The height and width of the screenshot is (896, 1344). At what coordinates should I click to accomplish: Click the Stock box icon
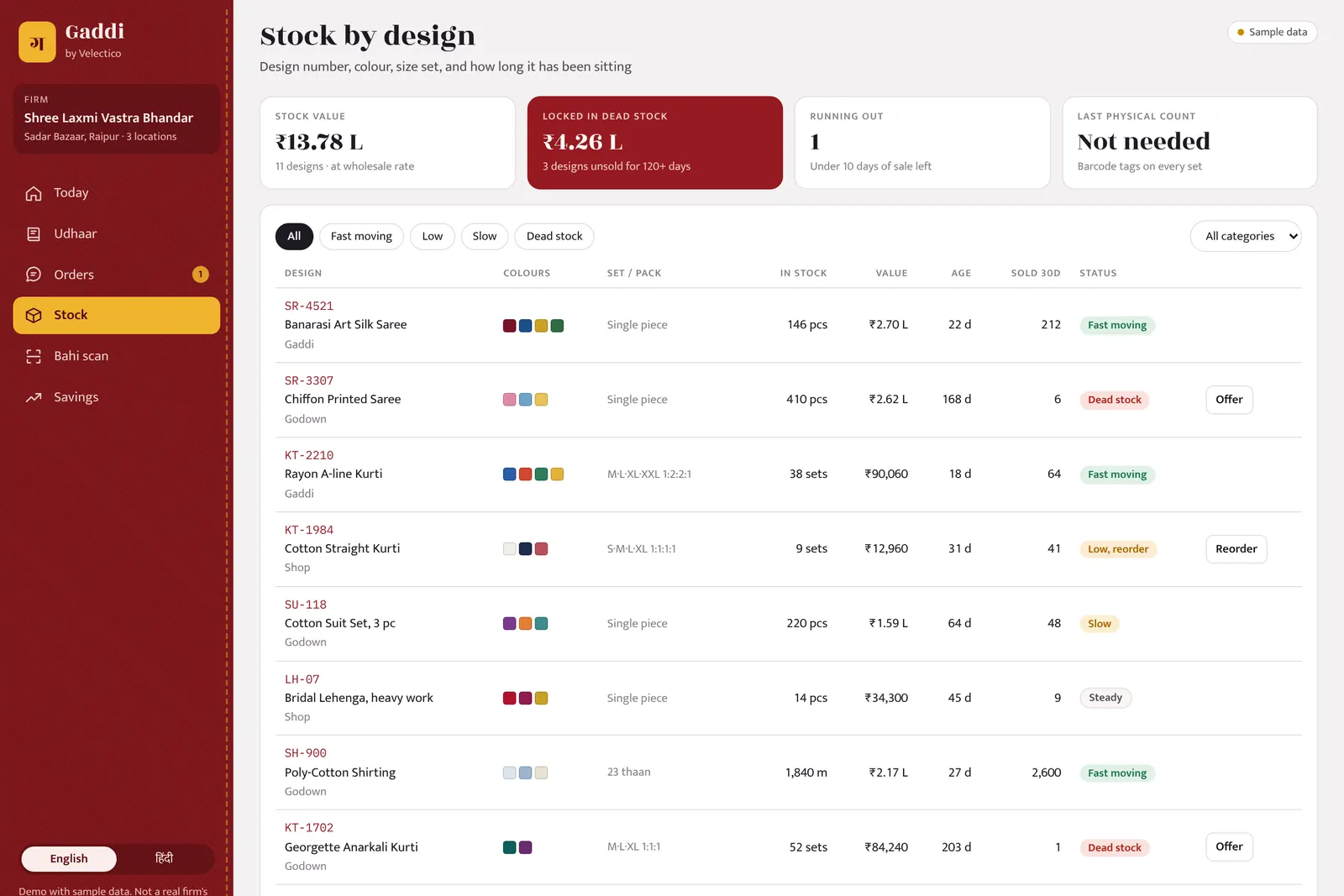[x=34, y=316]
